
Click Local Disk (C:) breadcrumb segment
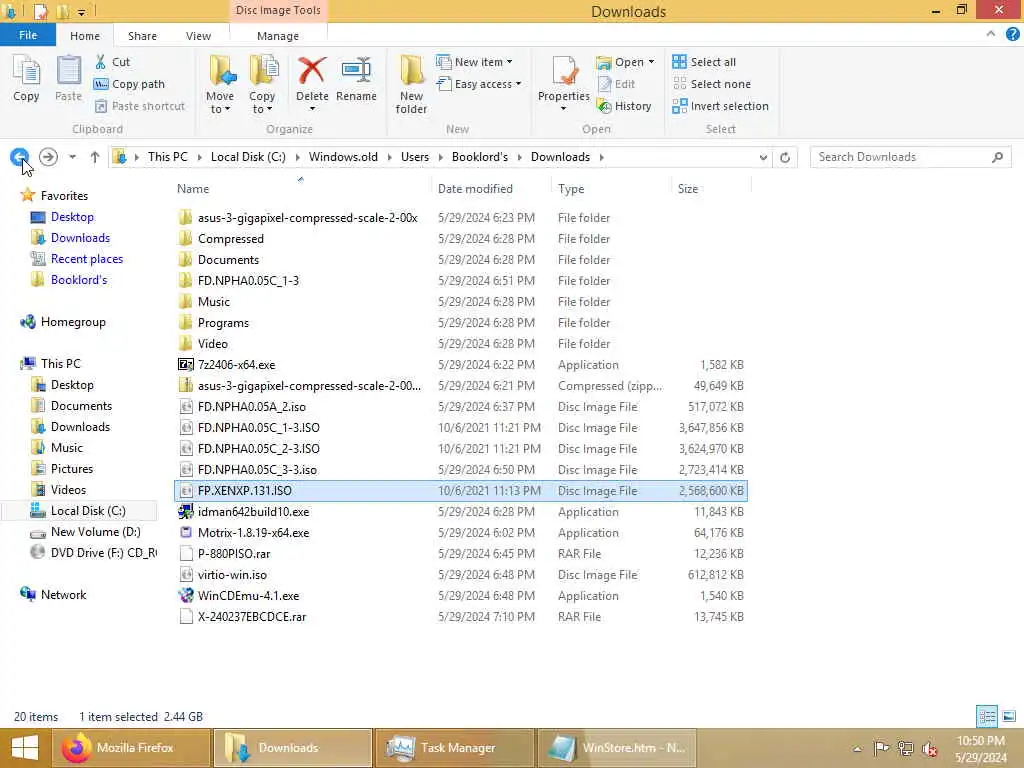click(248, 157)
